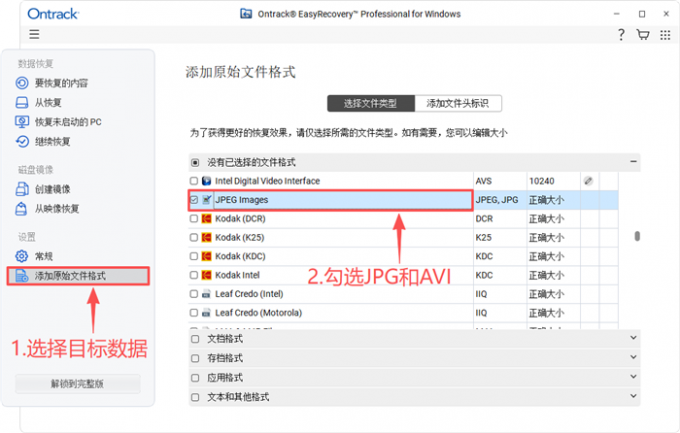Select 恢复未启动的 PC in sidebar
680x433 pixels.
(68, 122)
